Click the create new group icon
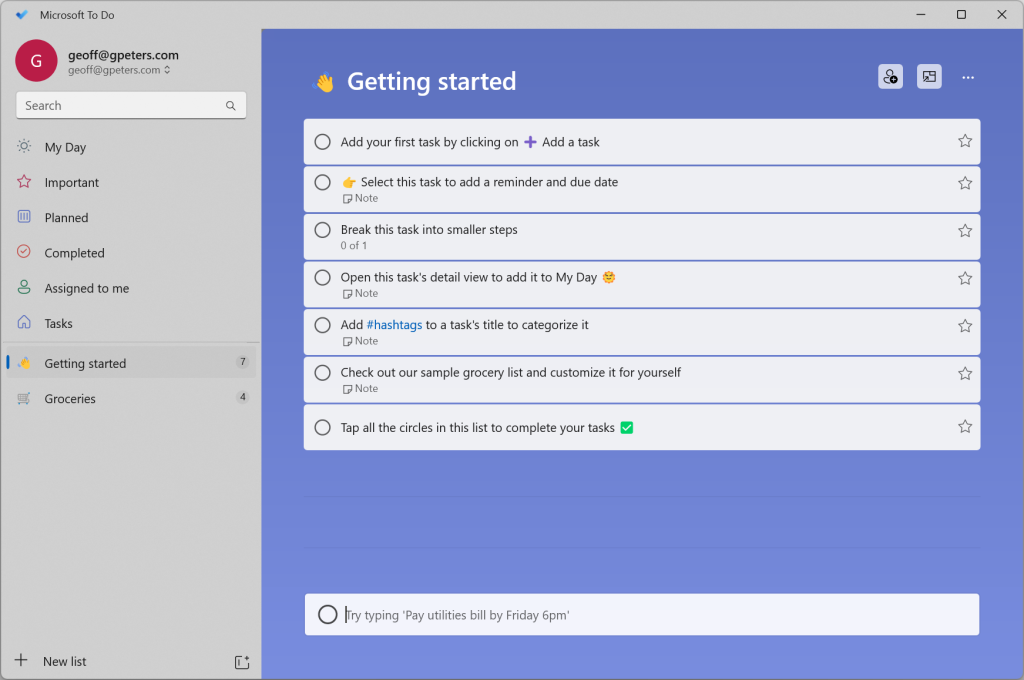 pyautogui.click(x=241, y=662)
